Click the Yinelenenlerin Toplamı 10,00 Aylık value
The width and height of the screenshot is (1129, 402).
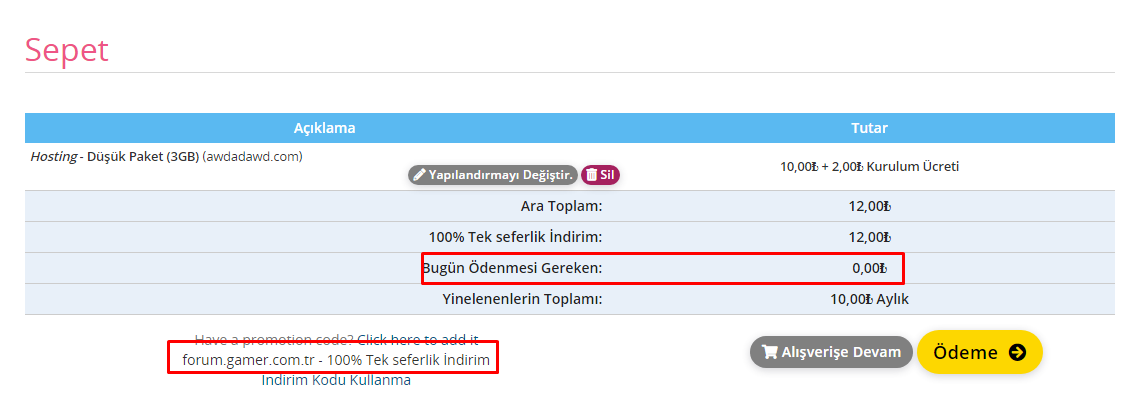click(x=869, y=300)
